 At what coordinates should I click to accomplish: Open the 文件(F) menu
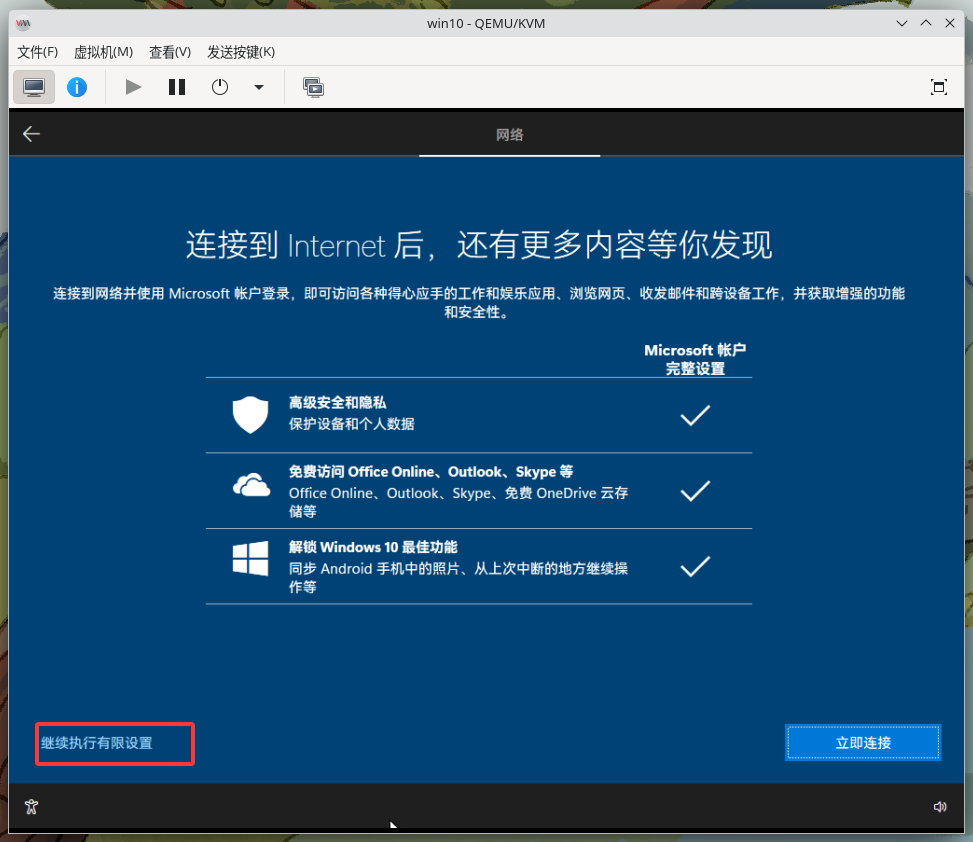37,52
